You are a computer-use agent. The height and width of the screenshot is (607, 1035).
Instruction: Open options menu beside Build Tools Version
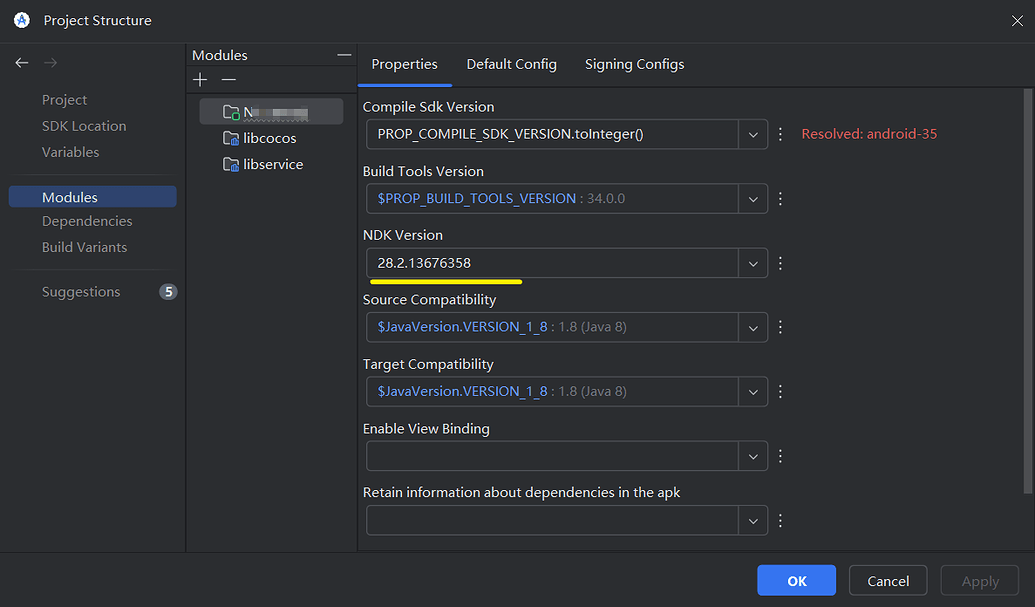tap(780, 198)
